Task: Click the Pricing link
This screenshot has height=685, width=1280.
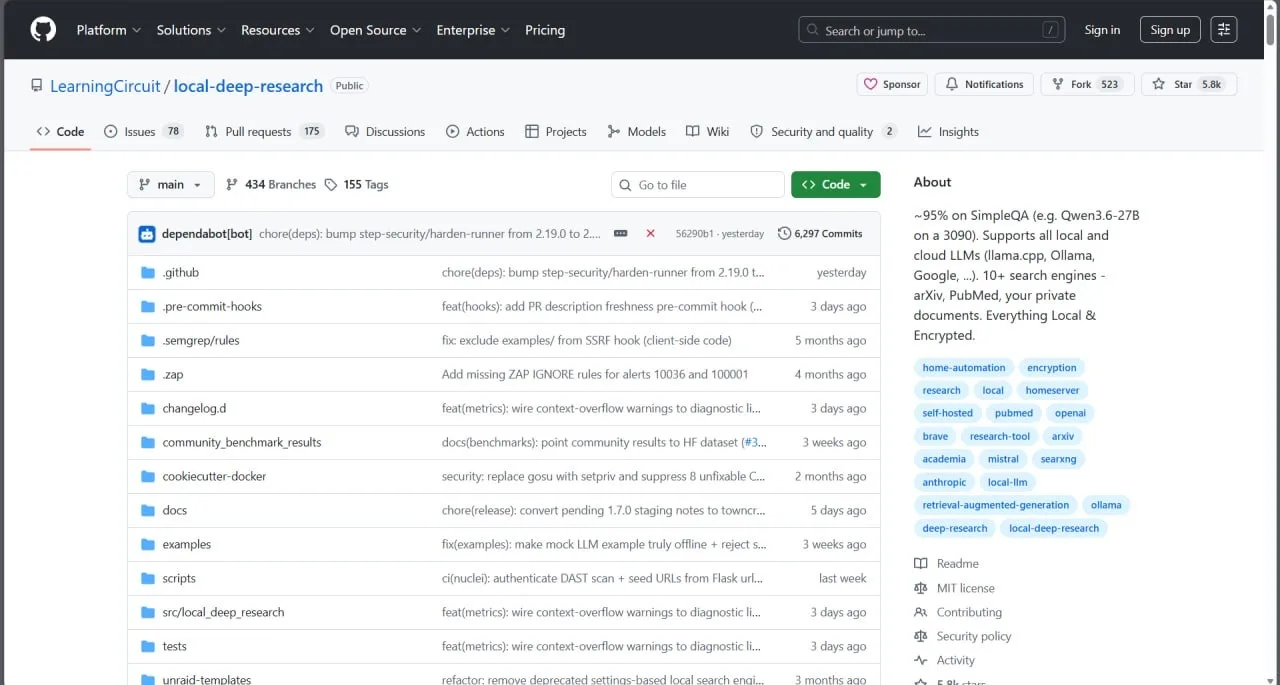Action: coord(545,30)
